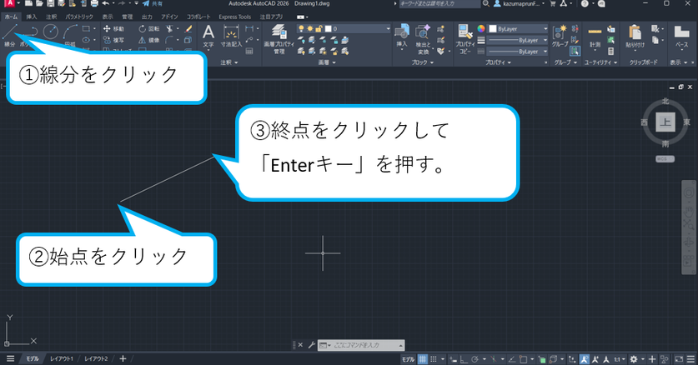Open the Express Tools ribbon tab

point(235,17)
